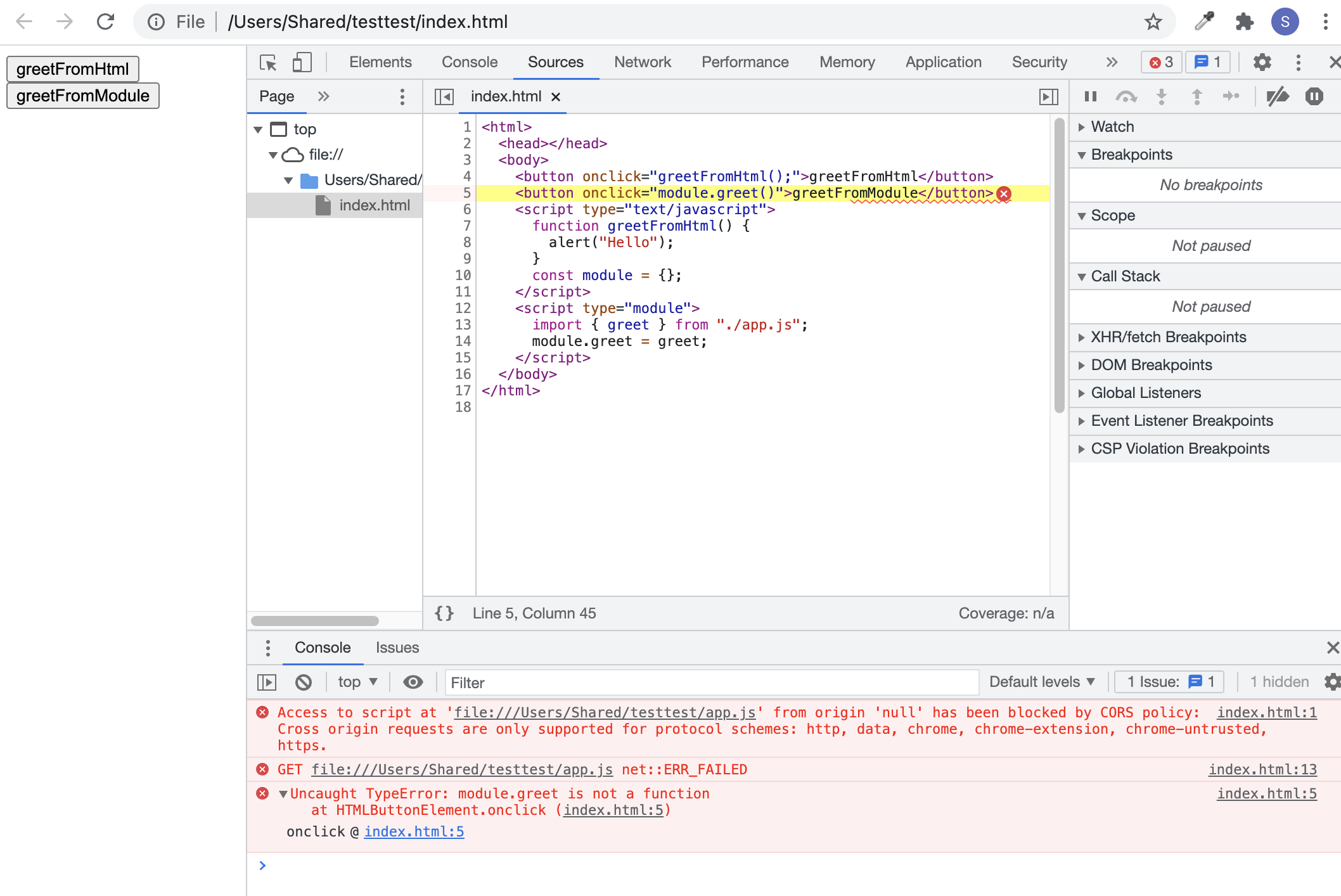
Task: Toggle deactivate breakpoints icon
Action: pos(1277,96)
